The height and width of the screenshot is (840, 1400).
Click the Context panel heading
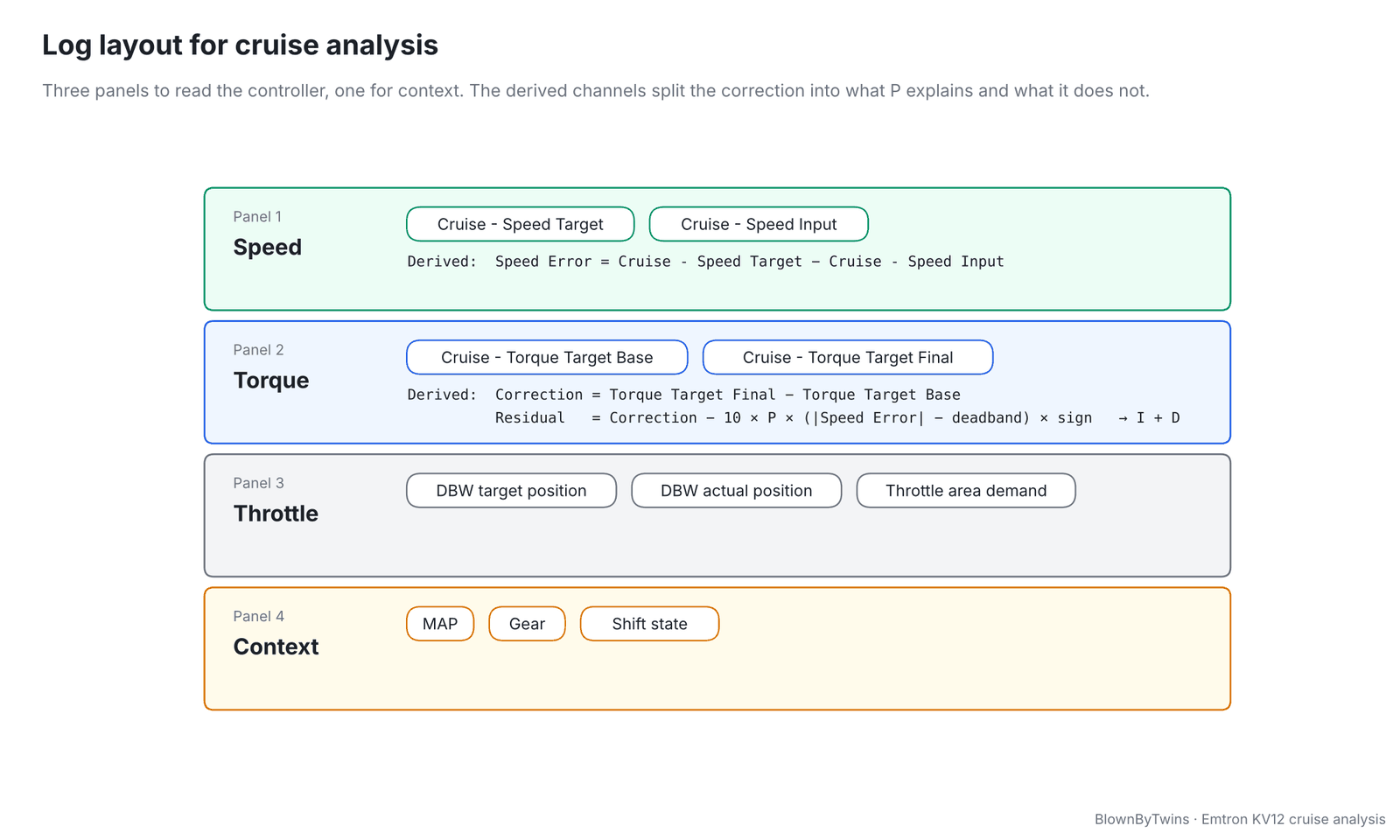pos(276,647)
